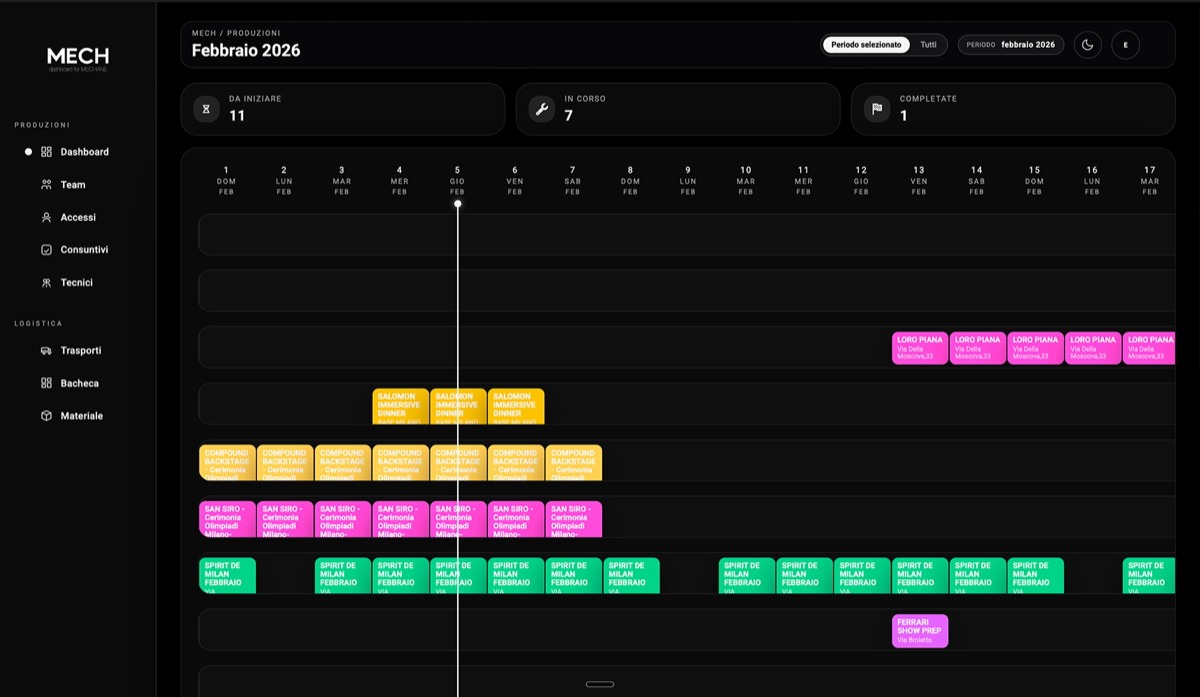Select the Periodo selezionato toggle option
Screen dimensions: 1200x697
866,45
